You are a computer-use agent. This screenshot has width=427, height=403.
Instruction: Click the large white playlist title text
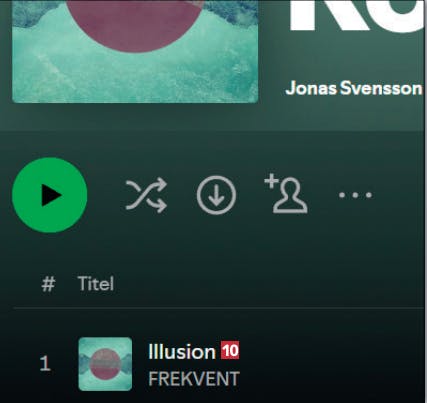point(357,16)
